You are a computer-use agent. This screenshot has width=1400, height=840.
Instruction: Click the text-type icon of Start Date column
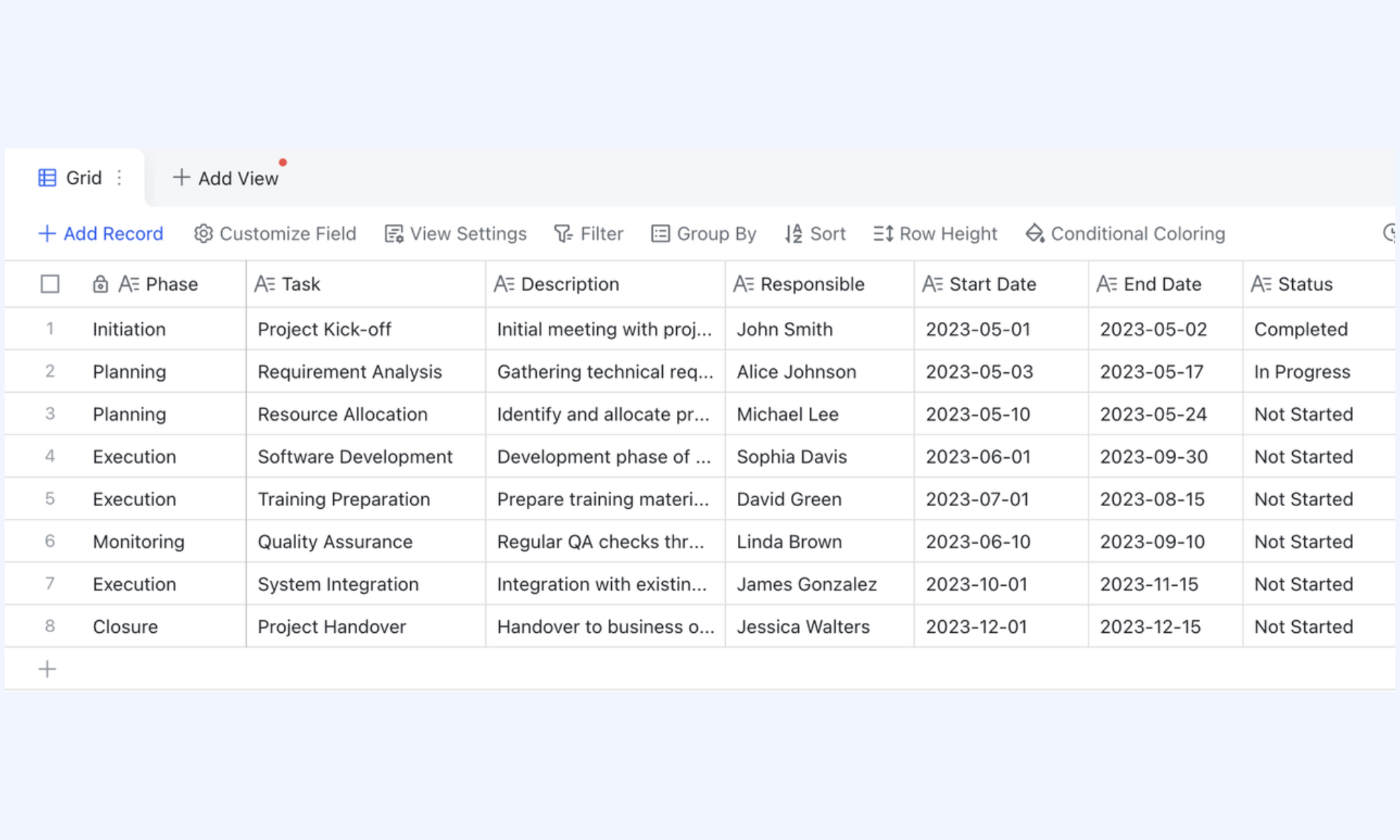[932, 284]
